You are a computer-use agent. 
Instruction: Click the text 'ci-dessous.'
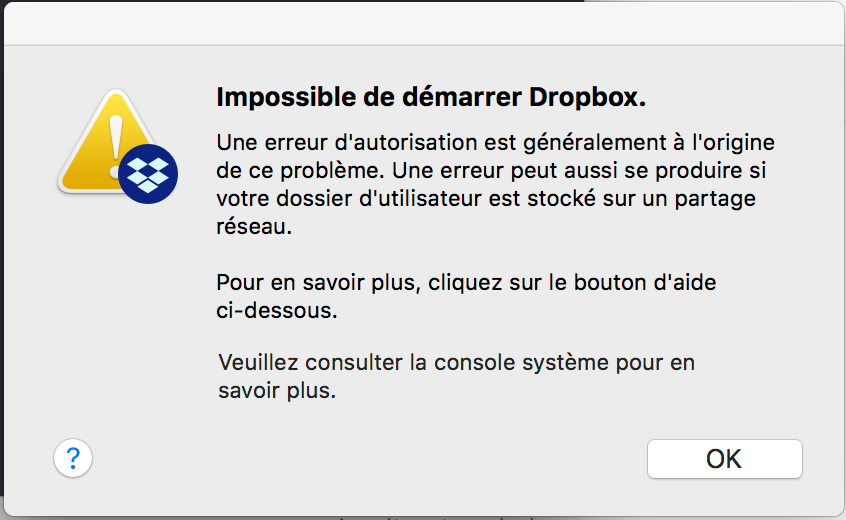pos(277,310)
